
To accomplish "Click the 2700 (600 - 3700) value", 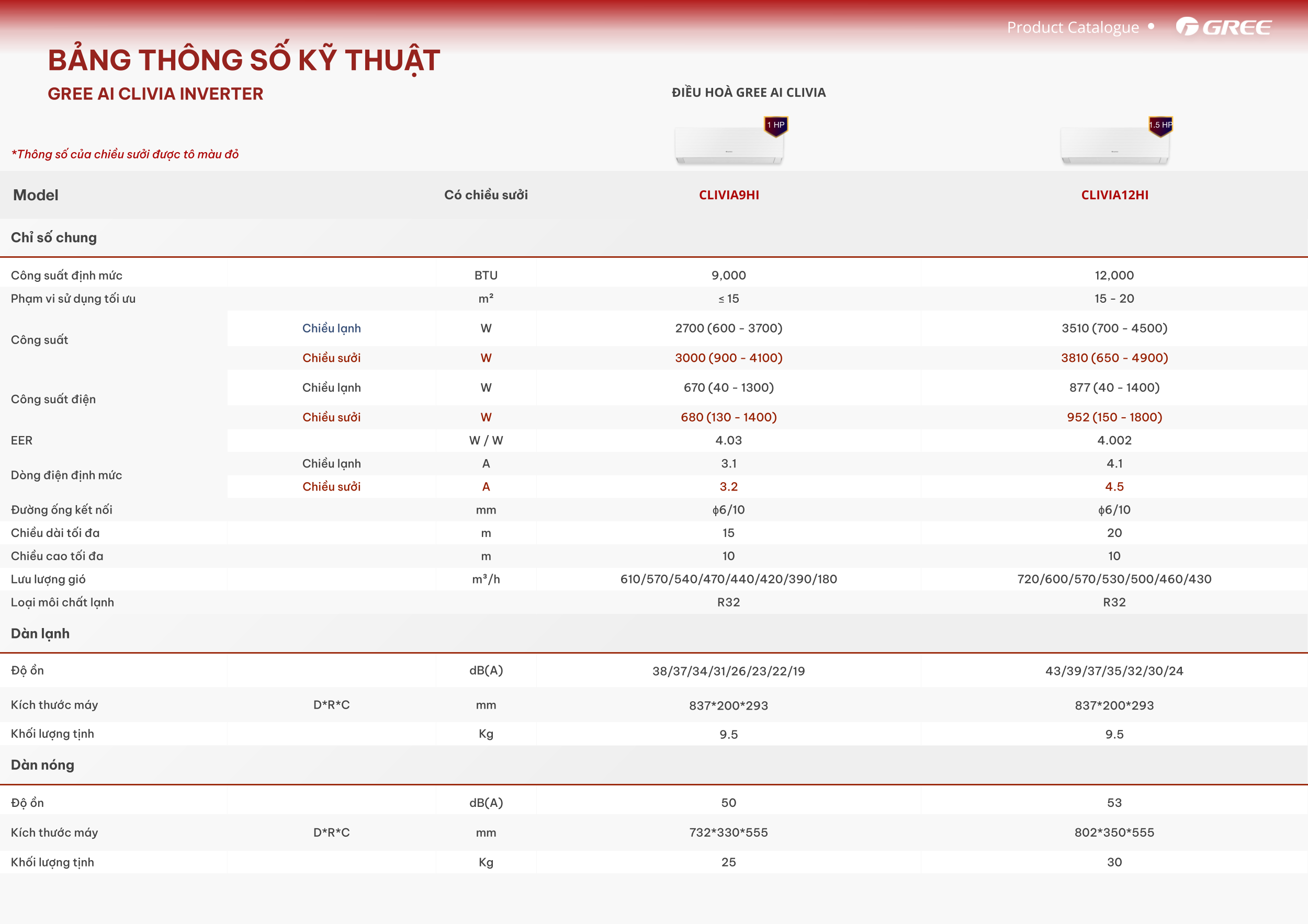I will [x=729, y=328].
